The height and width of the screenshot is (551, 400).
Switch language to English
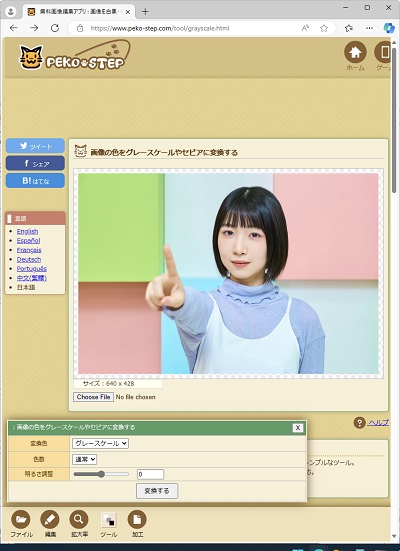pos(27,231)
